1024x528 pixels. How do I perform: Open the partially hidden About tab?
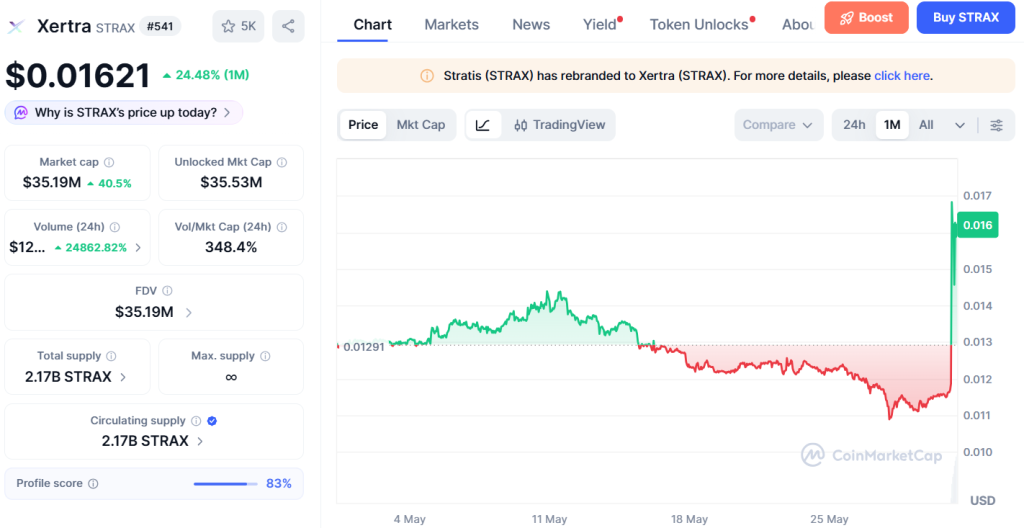coord(798,25)
